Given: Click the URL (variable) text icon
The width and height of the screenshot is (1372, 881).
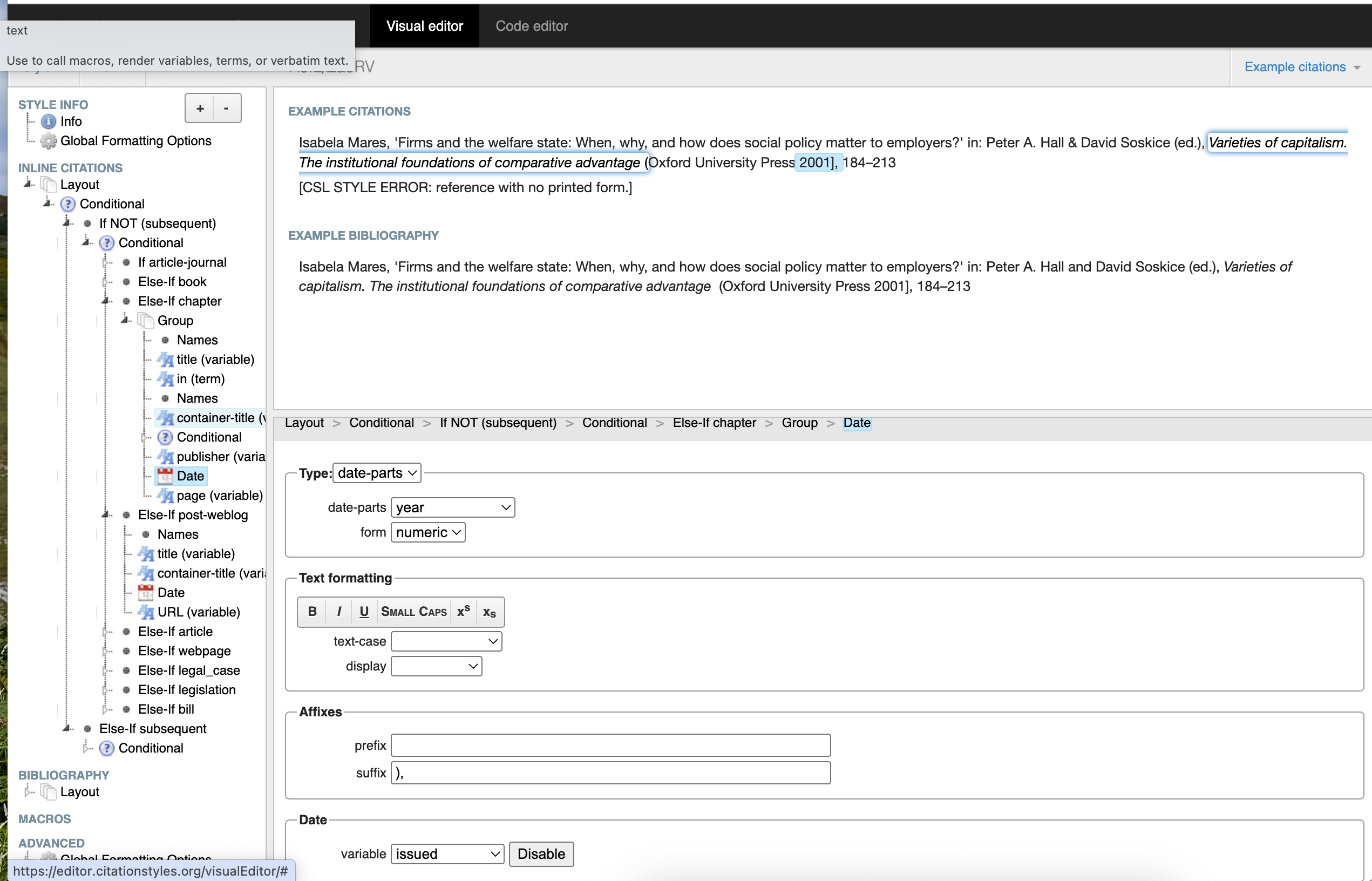Looking at the screenshot, I should point(146,612).
